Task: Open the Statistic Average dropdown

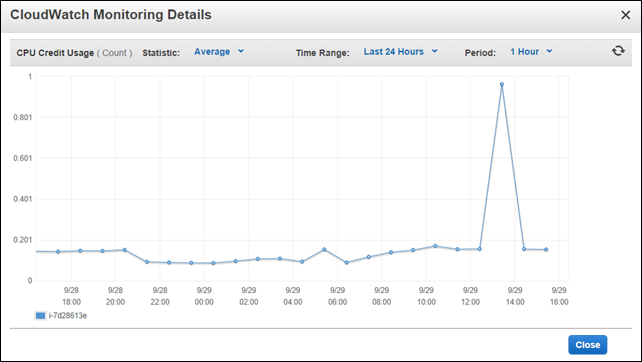Action: click(219, 52)
